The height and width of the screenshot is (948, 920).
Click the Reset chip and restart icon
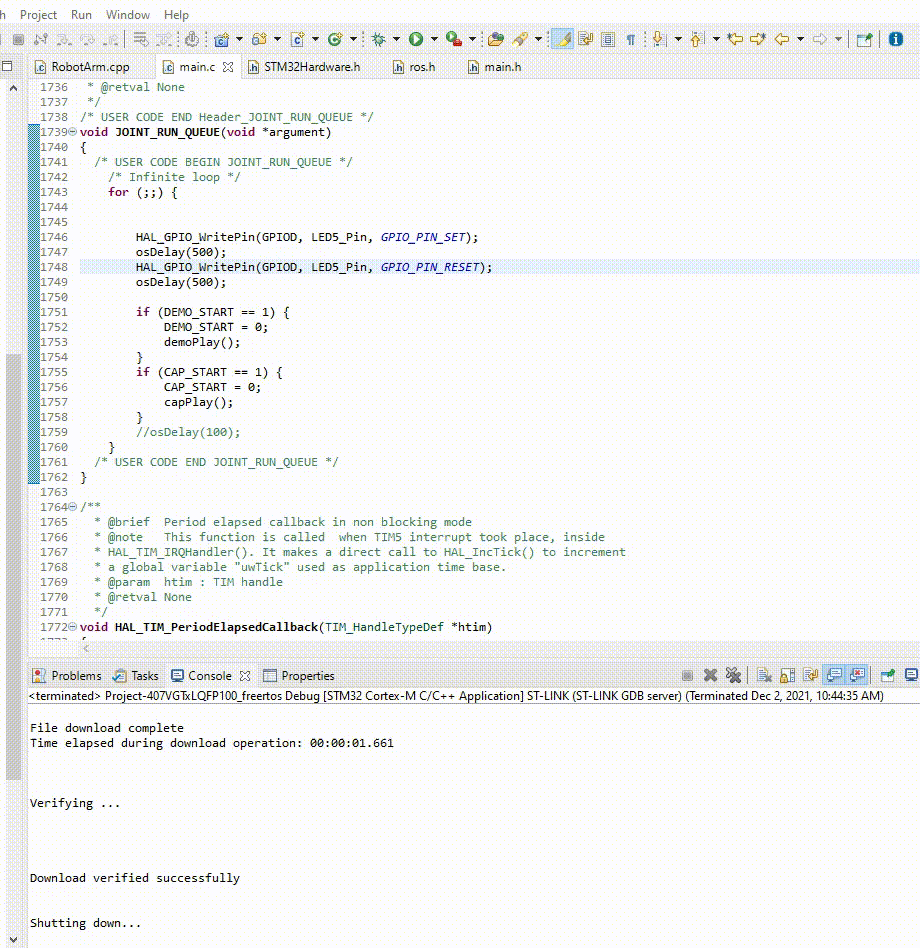pos(192,40)
